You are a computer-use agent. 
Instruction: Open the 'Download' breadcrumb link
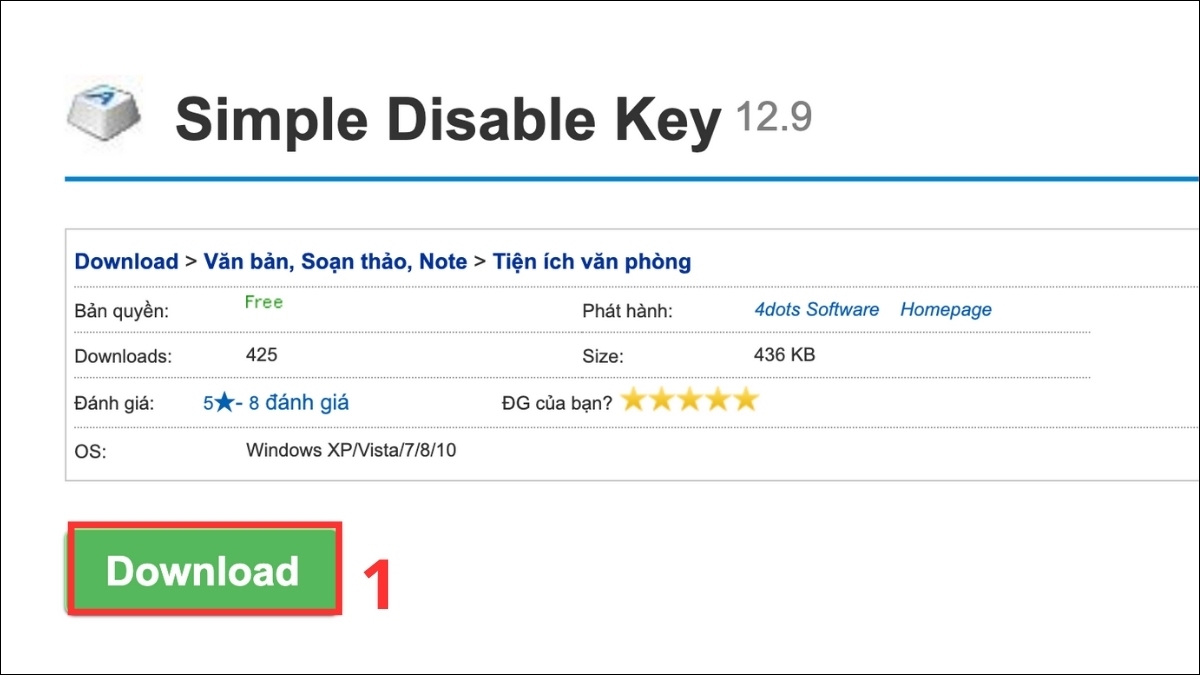pyautogui.click(x=127, y=261)
